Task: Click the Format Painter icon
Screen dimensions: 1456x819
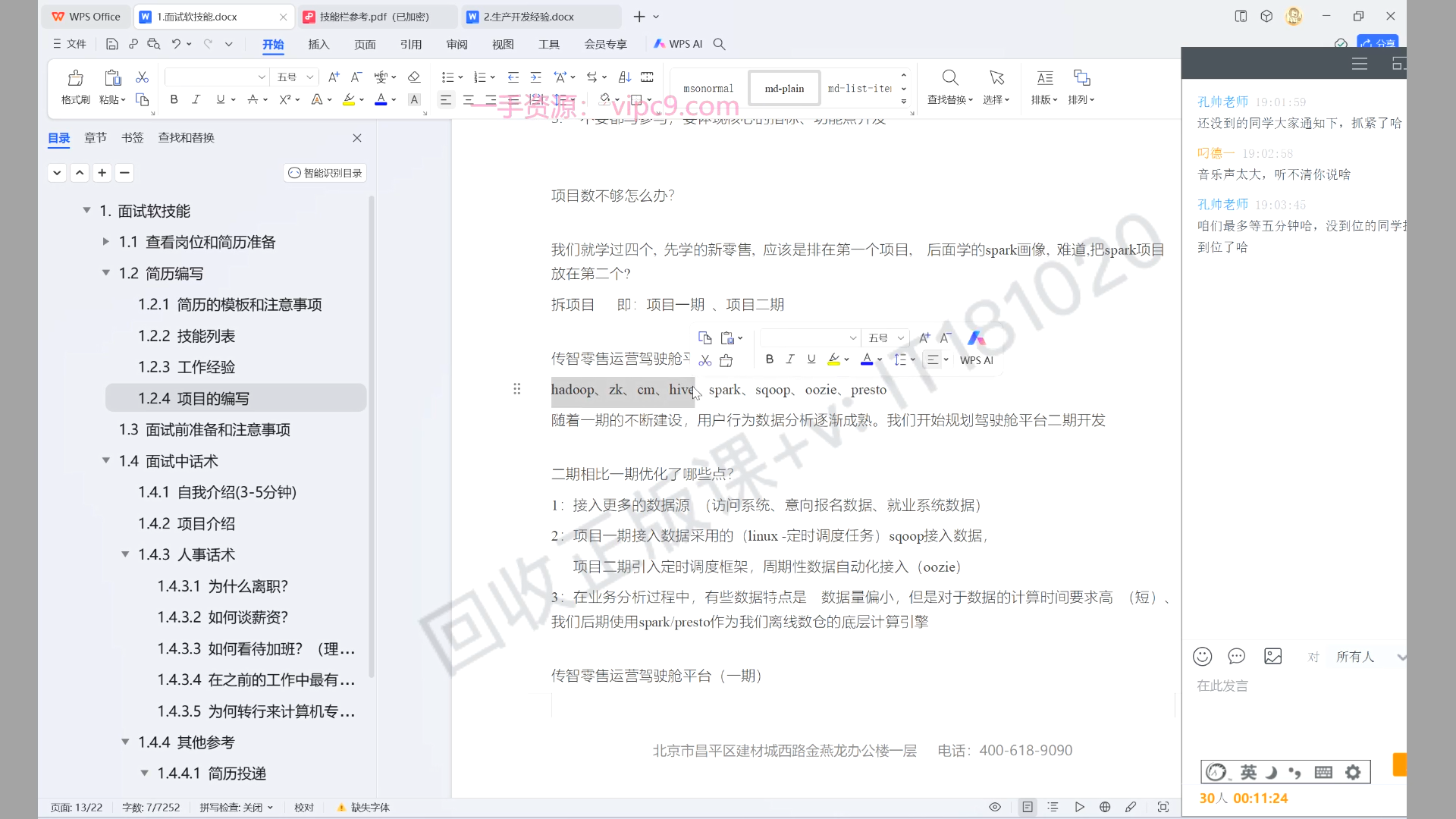Action: coord(75,78)
